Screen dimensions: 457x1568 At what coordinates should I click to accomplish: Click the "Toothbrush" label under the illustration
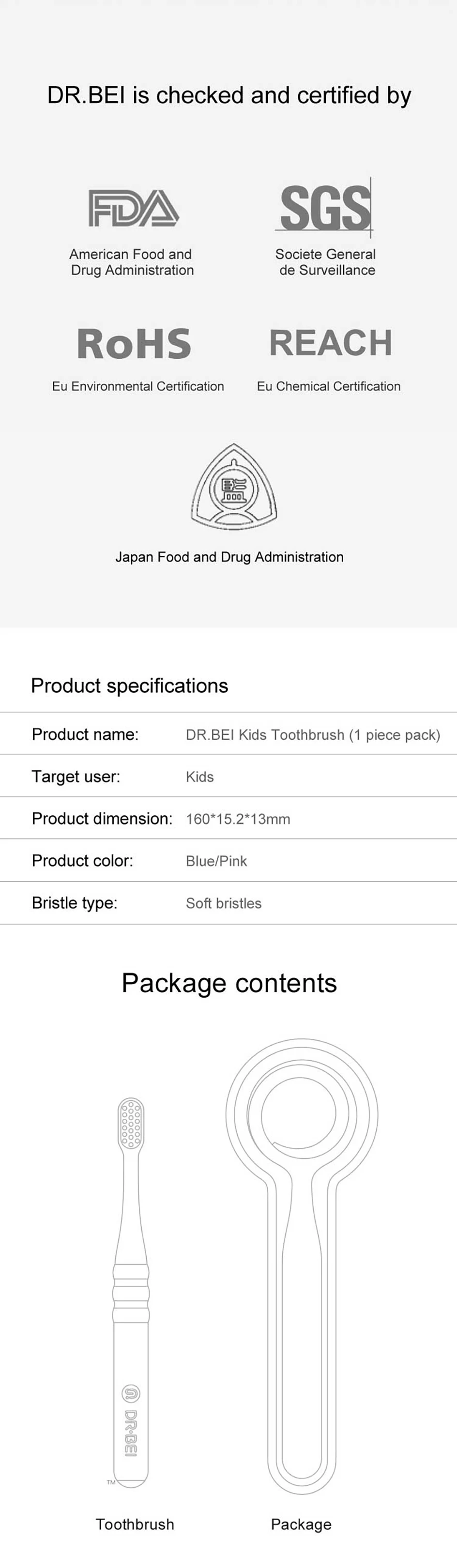[x=135, y=1524]
